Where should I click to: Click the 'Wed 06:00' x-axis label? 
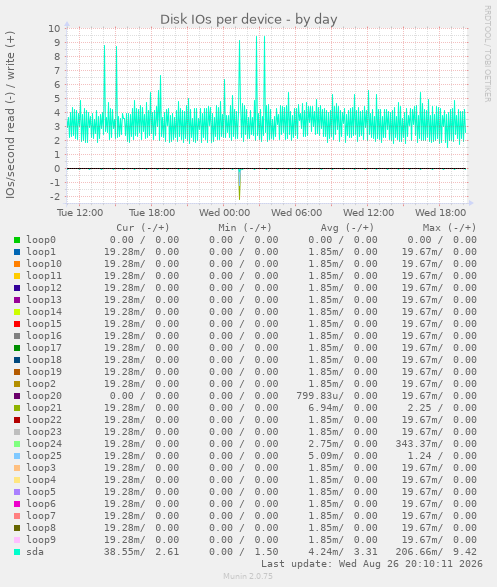click(x=296, y=213)
